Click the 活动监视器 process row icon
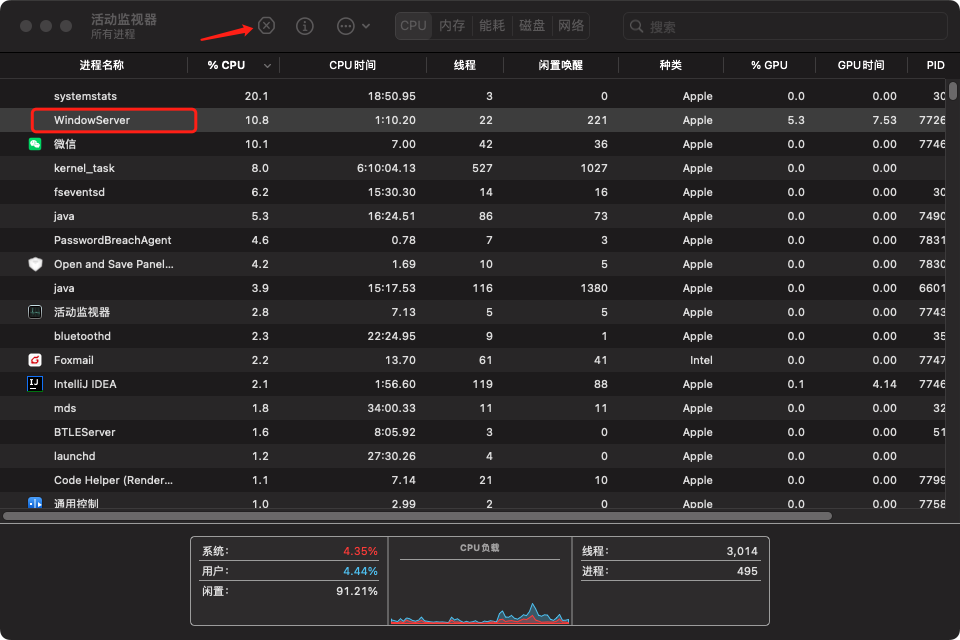The image size is (960, 640). point(35,312)
